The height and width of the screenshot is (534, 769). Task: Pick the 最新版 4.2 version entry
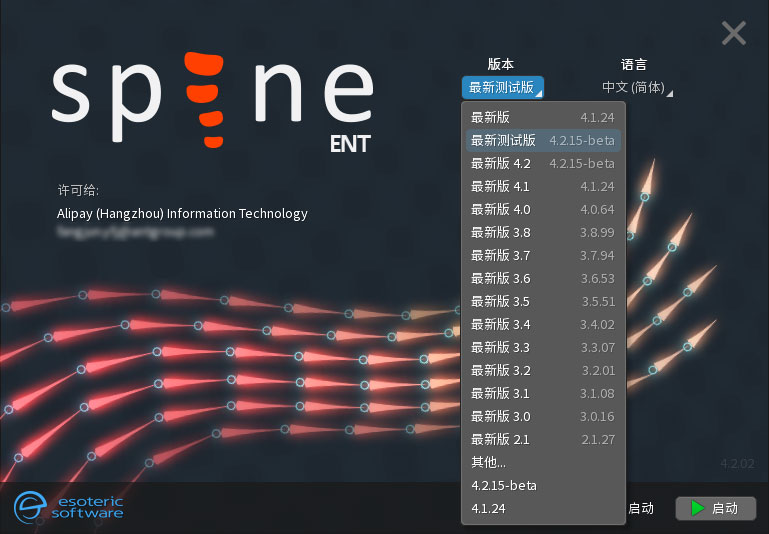[x=543, y=163]
